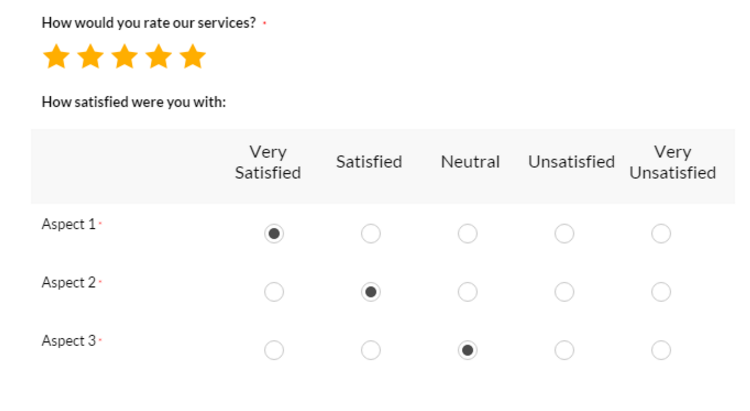This screenshot has height=411, width=750.
Task: Mark Aspect 3 as Unsatisfied
Action: [x=564, y=350]
